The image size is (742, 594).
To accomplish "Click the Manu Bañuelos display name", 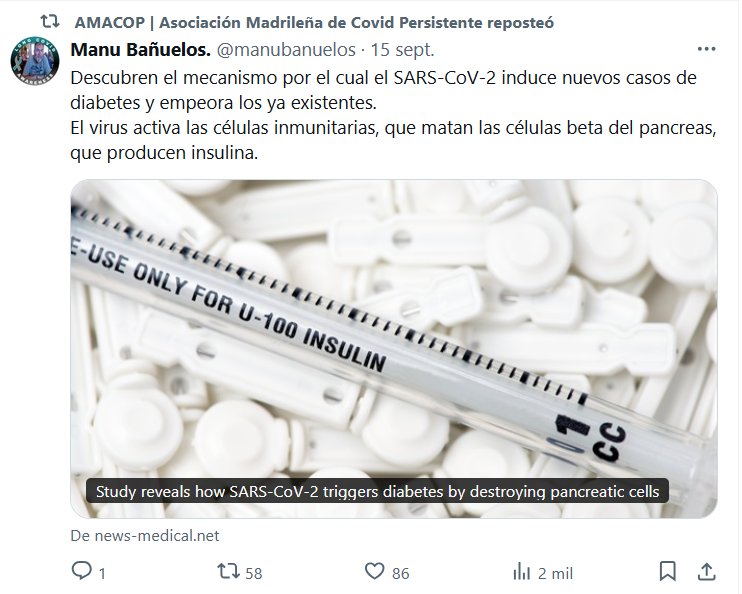I will tap(141, 50).
